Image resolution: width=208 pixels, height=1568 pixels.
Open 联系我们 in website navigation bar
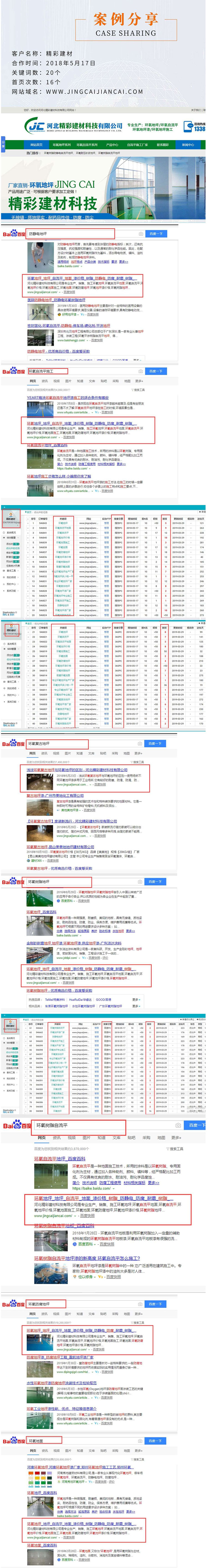click(x=162, y=145)
